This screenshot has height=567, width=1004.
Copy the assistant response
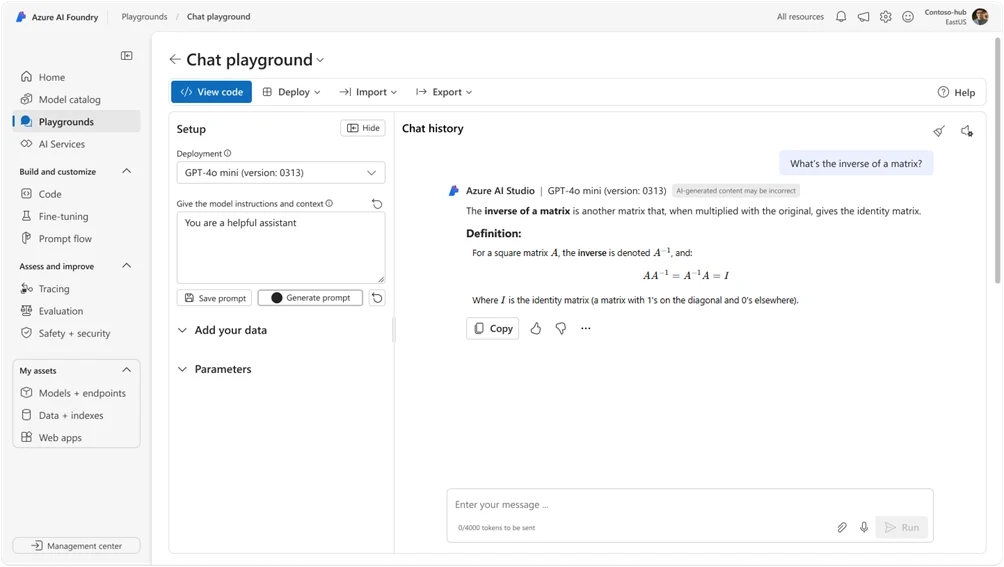coord(493,328)
